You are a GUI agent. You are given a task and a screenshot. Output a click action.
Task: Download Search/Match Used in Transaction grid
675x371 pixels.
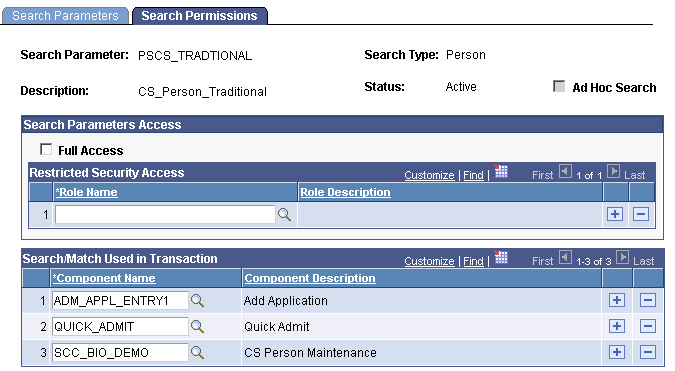tap(501, 257)
